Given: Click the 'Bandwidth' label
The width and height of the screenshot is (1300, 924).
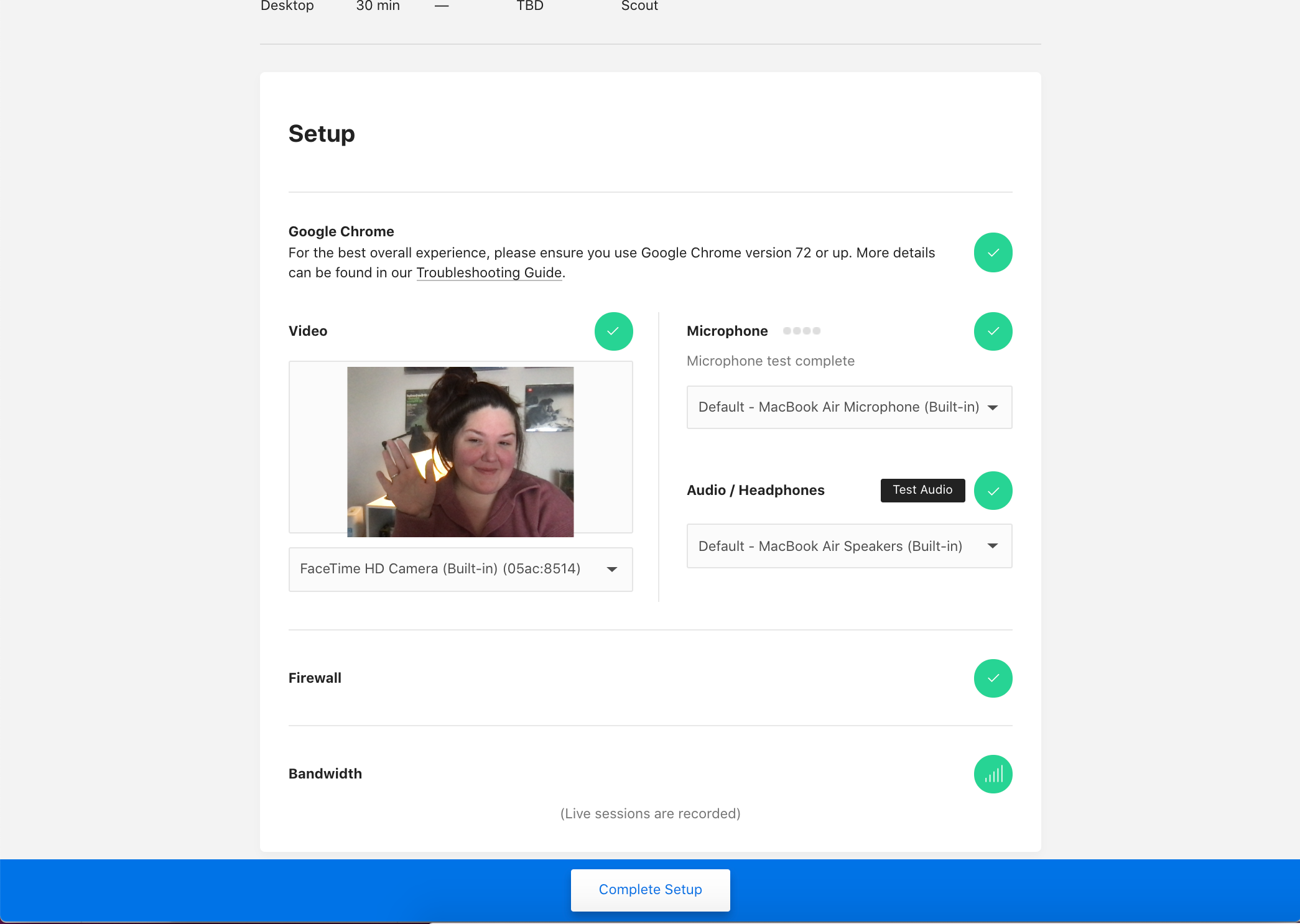Looking at the screenshot, I should tap(325, 774).
